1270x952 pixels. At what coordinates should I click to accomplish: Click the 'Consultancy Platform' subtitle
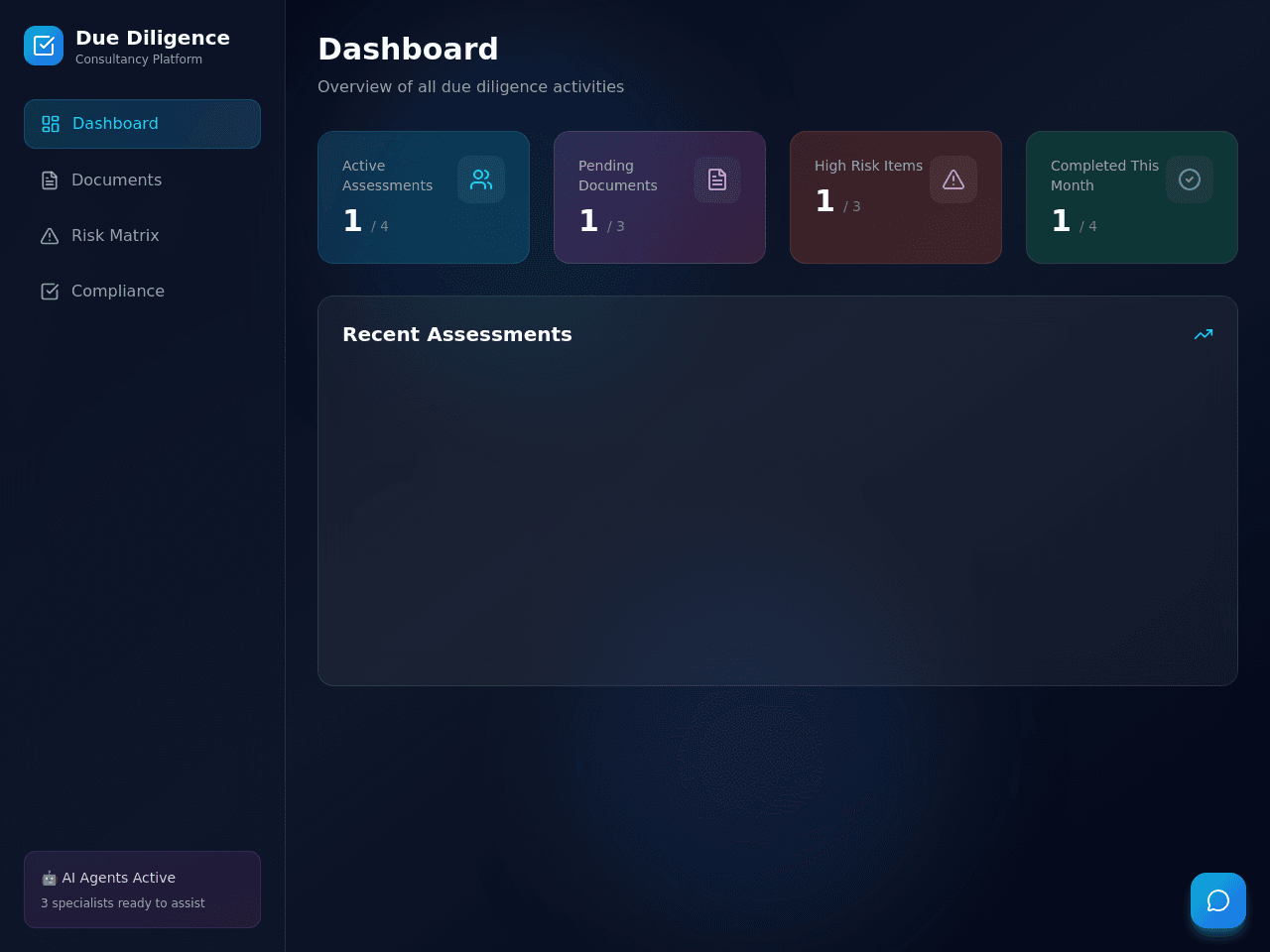[x=139, y=59]
